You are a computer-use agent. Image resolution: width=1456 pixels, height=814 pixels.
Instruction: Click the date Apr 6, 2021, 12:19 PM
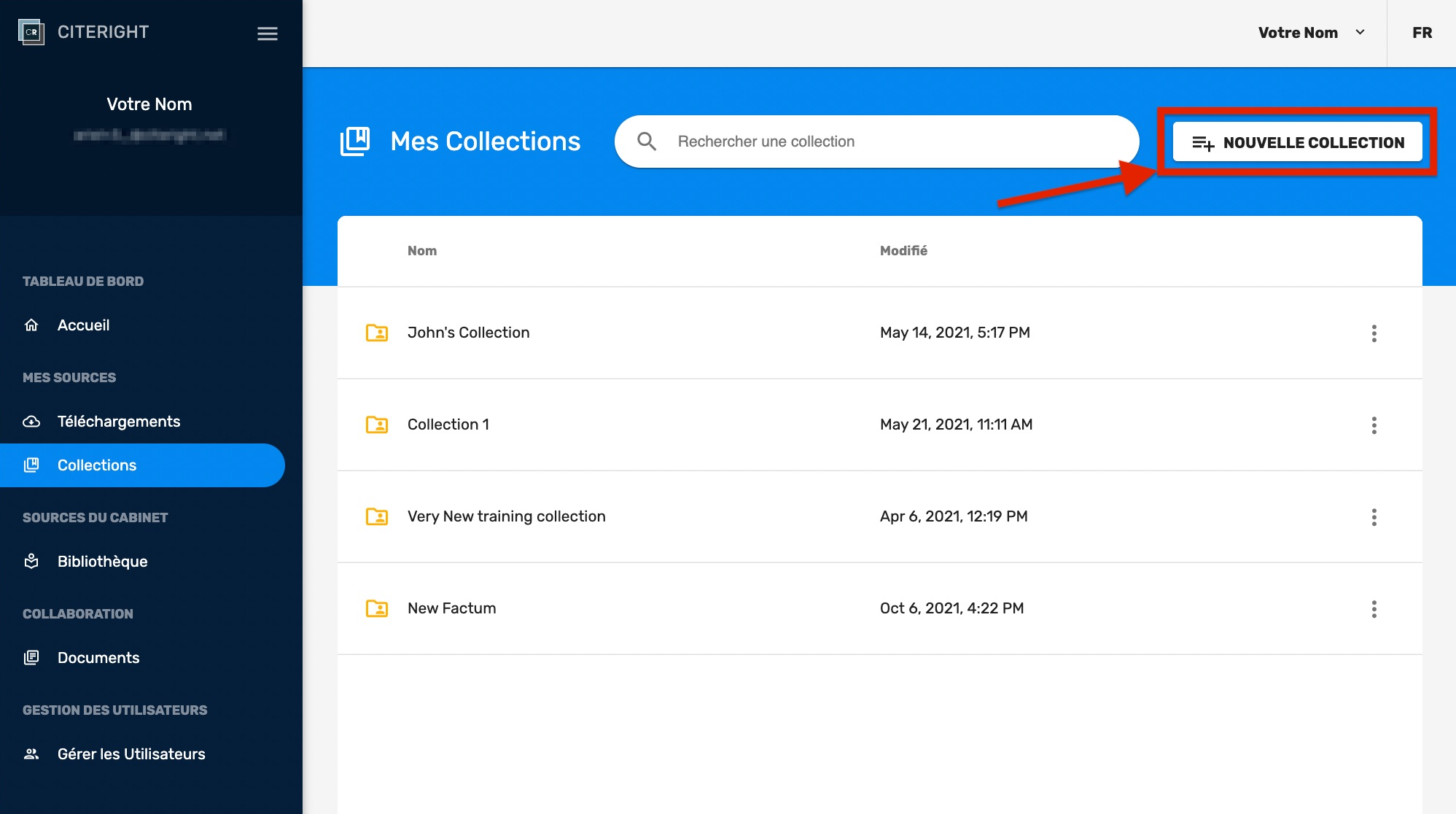point(954,516)
